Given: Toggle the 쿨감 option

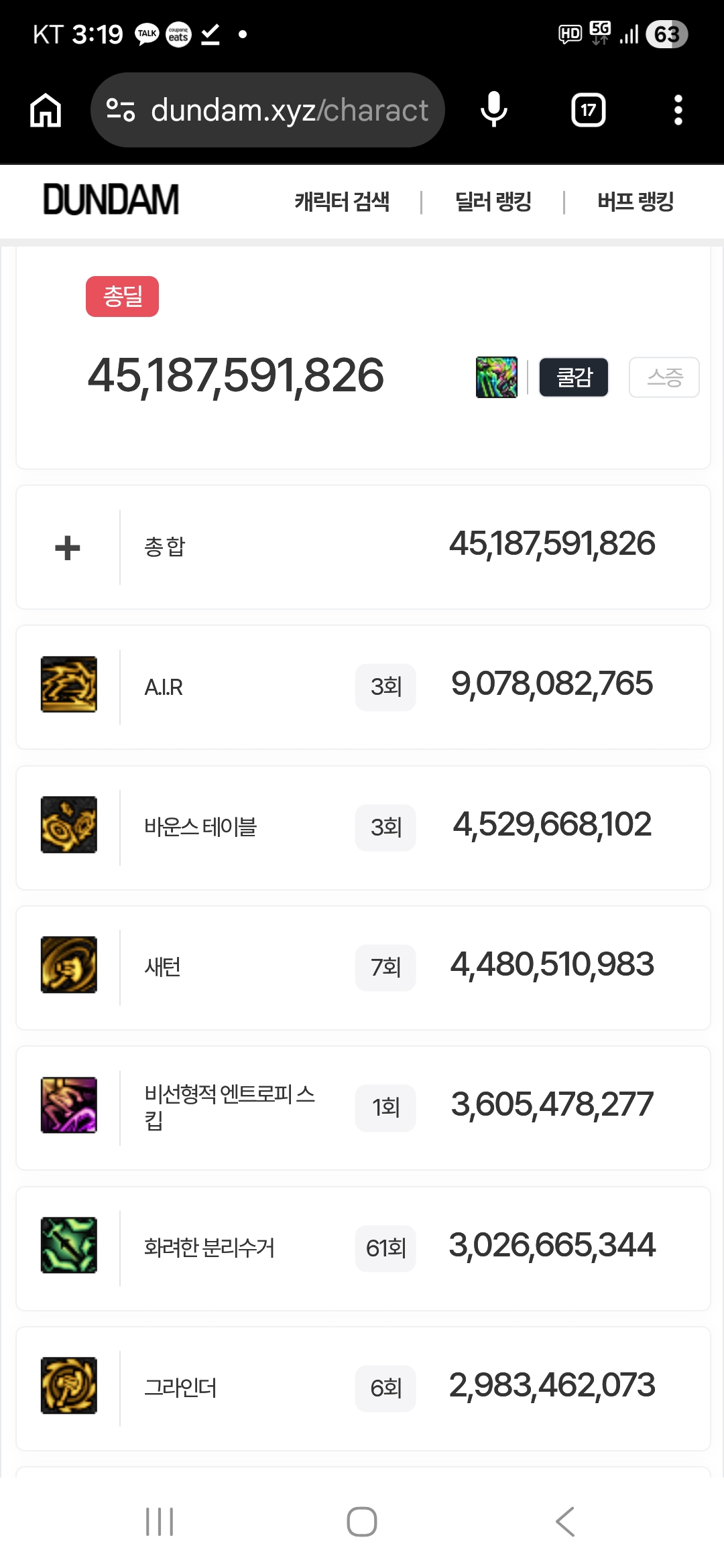Looking at the screenshot, I should point(574,377).
